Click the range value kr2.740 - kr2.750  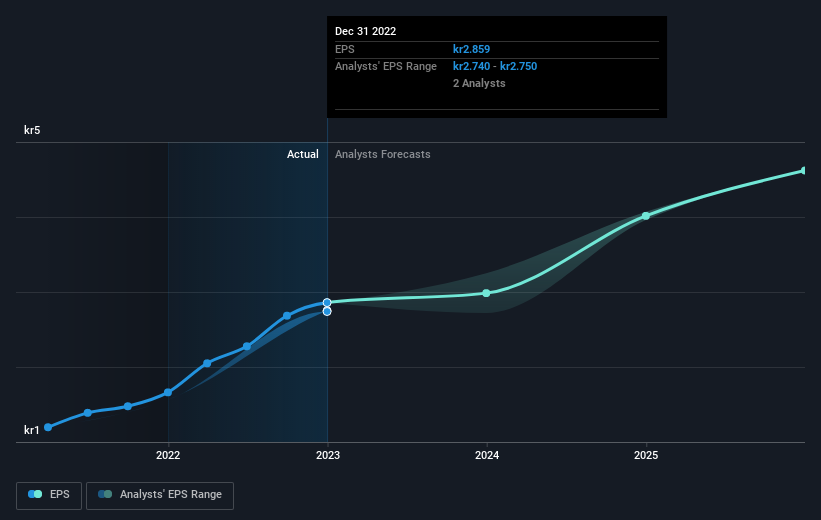click(495, 67)
